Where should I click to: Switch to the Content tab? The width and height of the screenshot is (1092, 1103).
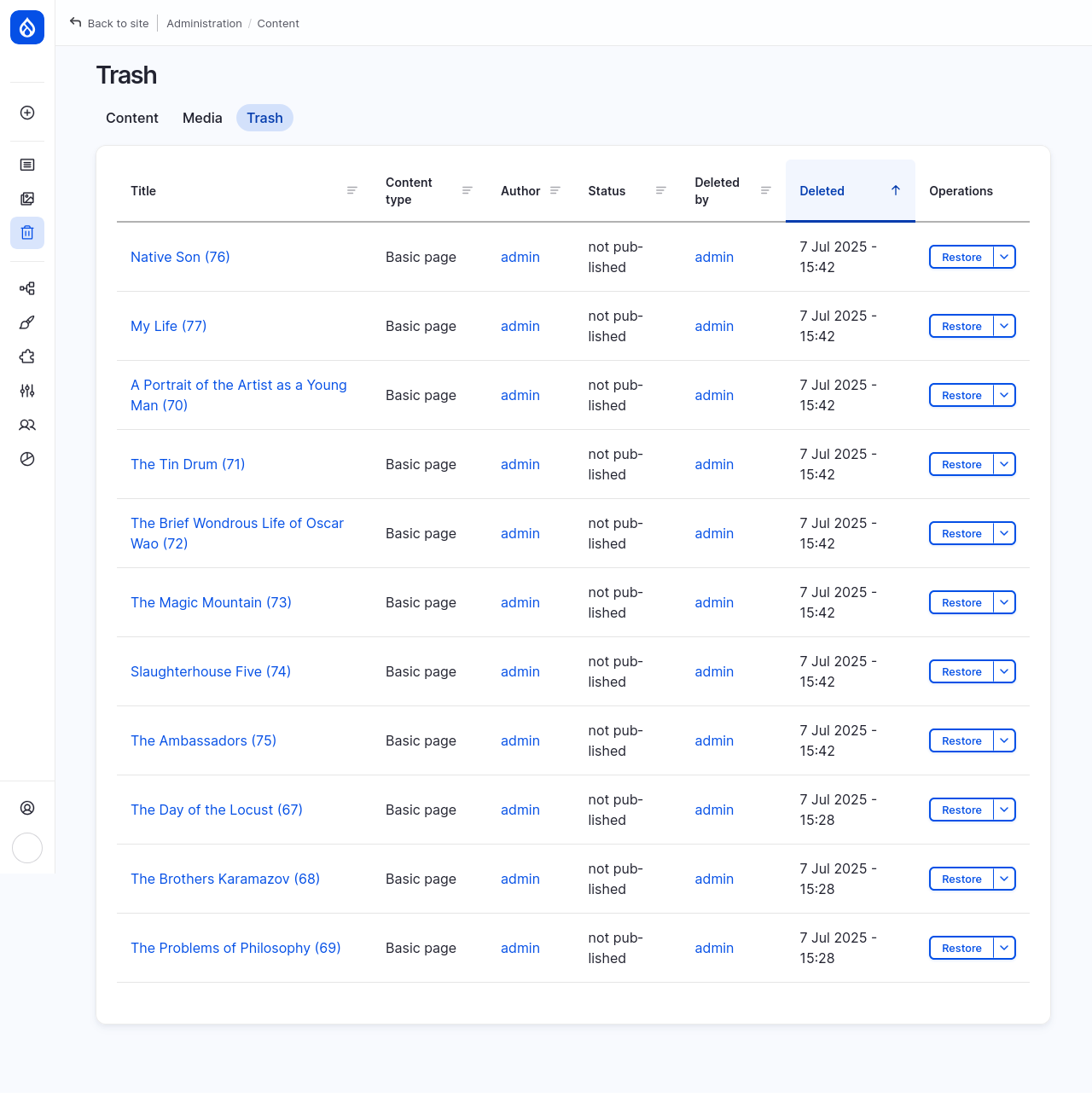click(131, 118)
